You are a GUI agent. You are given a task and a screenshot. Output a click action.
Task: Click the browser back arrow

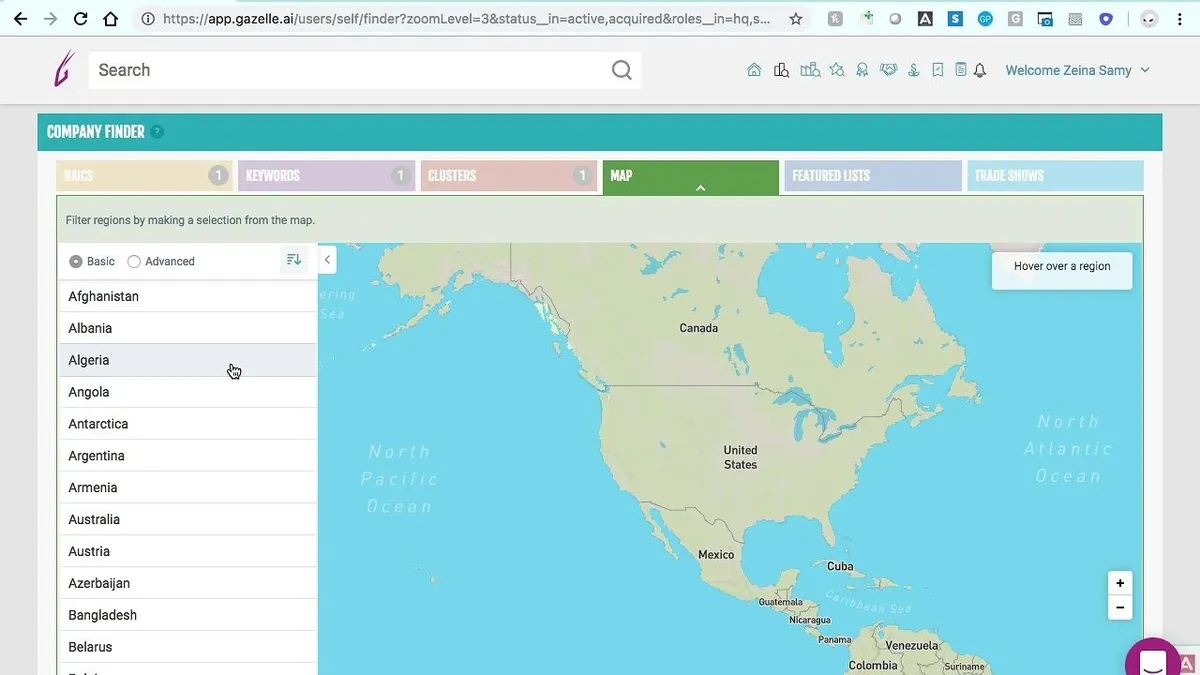20,18
